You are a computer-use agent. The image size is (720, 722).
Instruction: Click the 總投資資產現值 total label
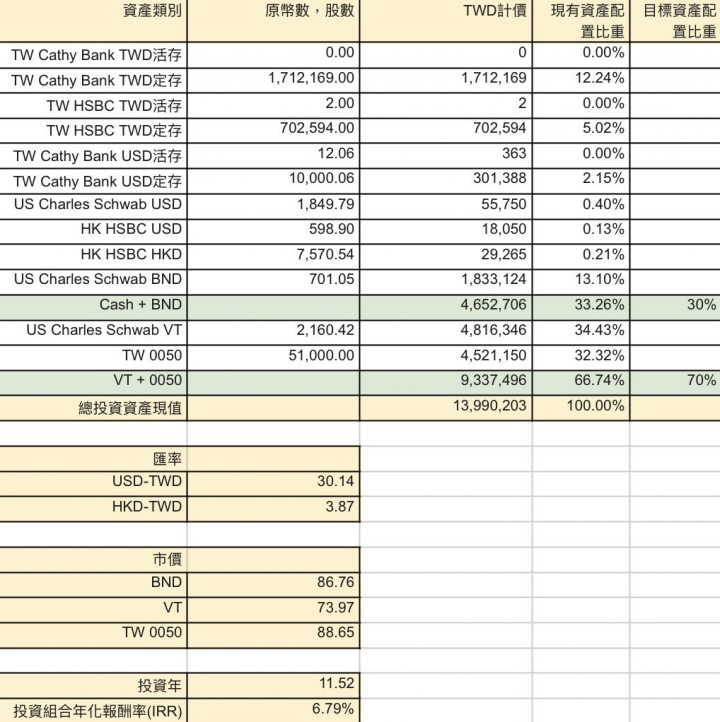130,408
